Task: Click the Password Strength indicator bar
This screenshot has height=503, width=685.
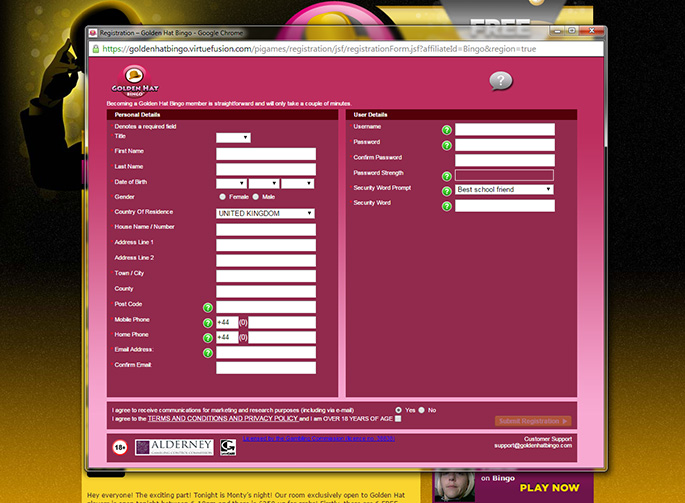Action: pyautogui.click(x=504, y=175)
